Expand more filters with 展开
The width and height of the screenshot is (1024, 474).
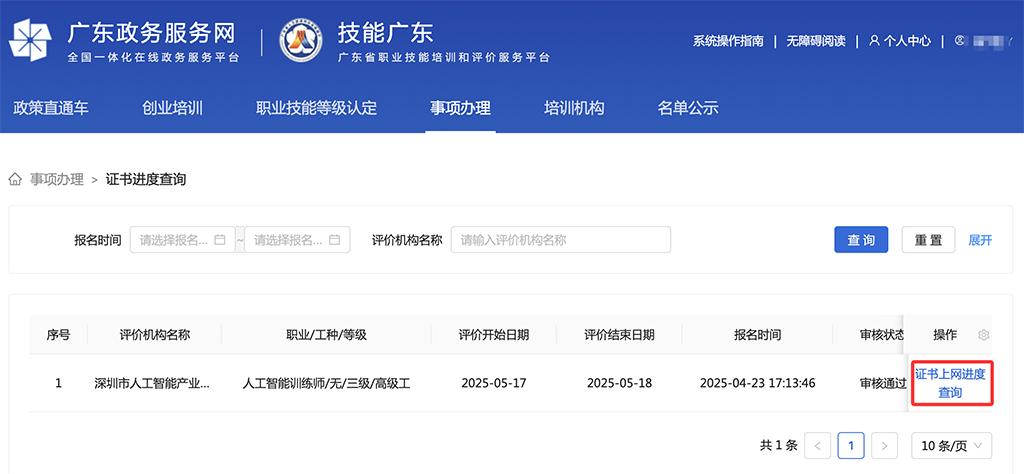coord(980,240)
